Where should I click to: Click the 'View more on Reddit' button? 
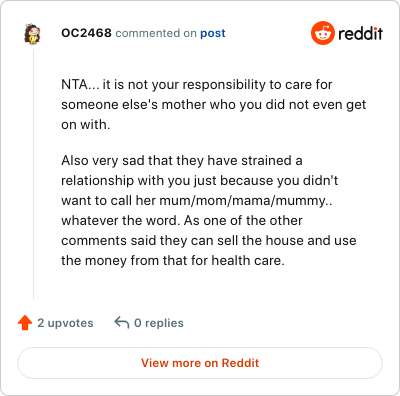[x=200, y=363]
